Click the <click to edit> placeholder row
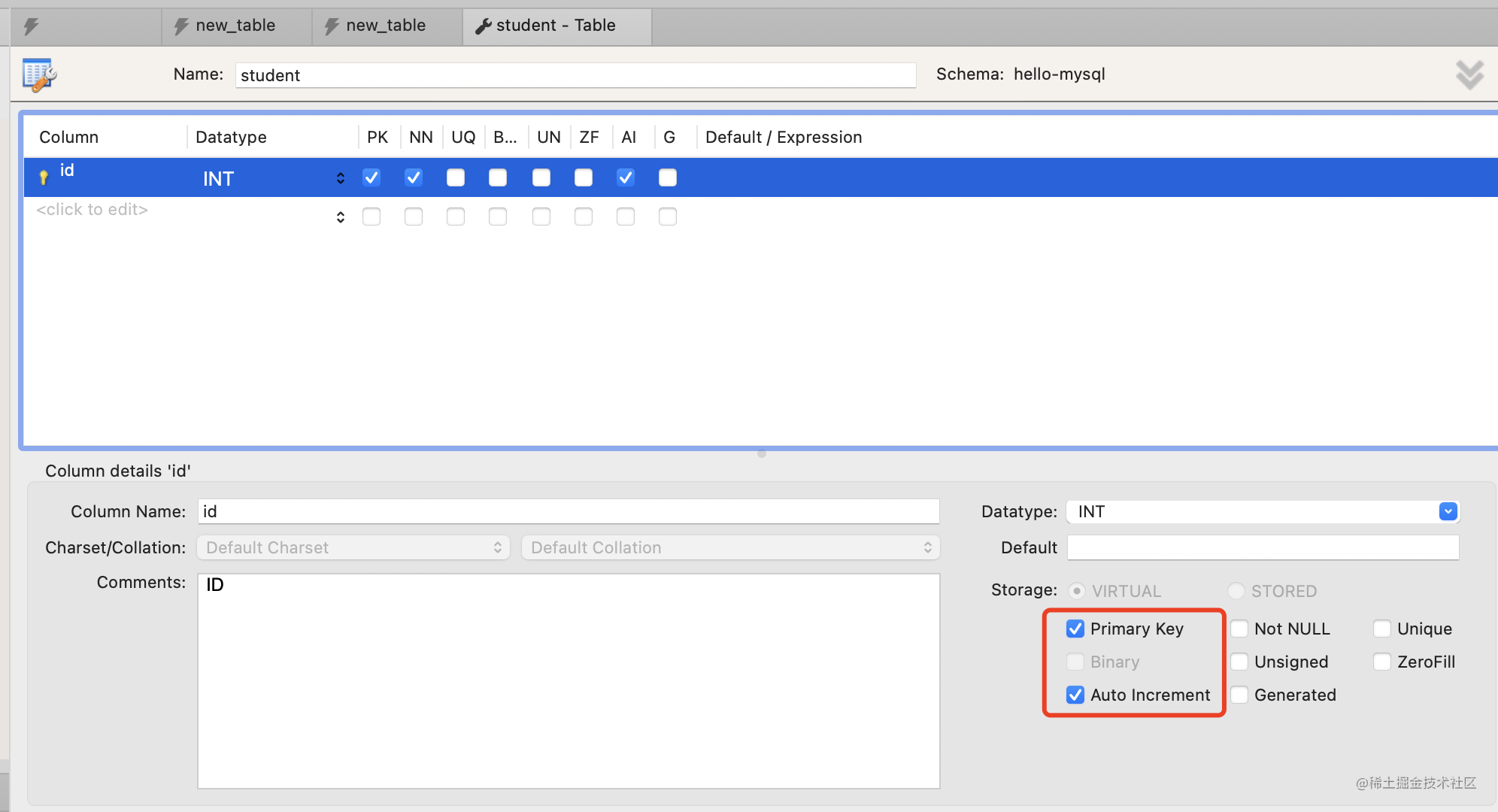Viewport: 1498px width, 812px height. coord(92,210)
